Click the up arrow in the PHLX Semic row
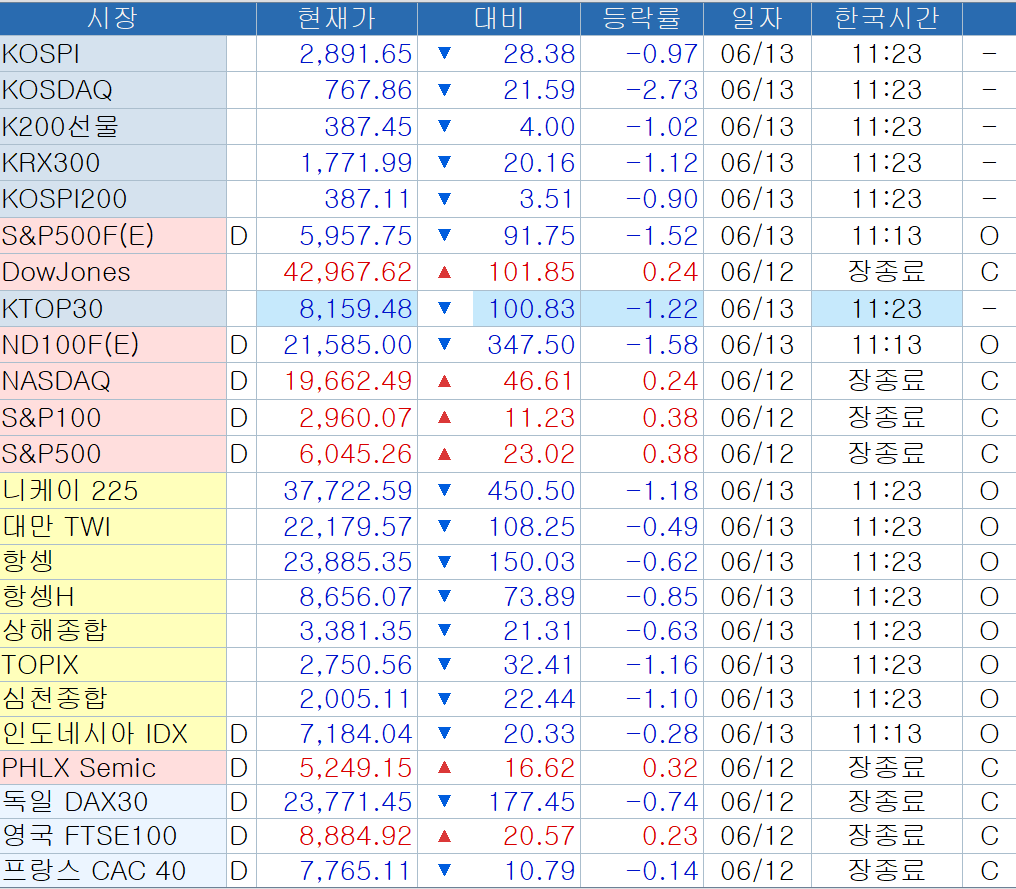 tap(445, 768)
